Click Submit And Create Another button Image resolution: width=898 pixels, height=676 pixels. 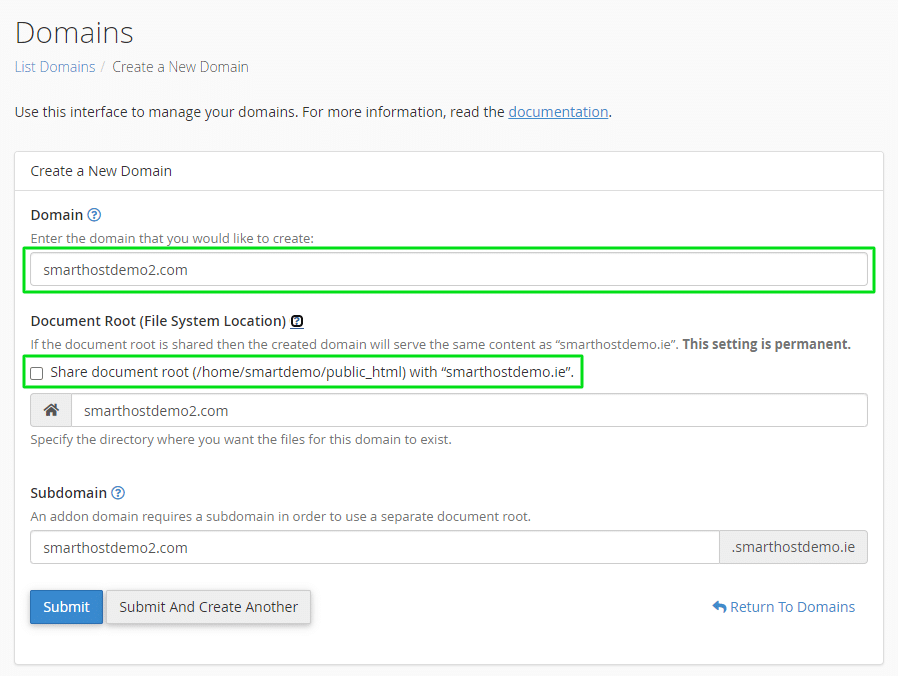[x=208, y=607]
